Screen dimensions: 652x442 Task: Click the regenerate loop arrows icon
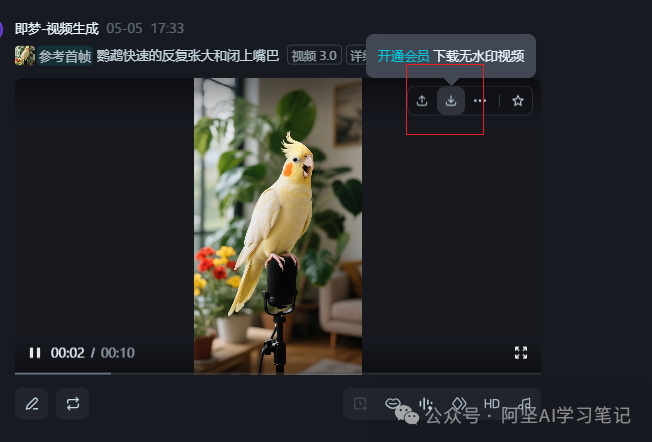(x=72, y=404)
